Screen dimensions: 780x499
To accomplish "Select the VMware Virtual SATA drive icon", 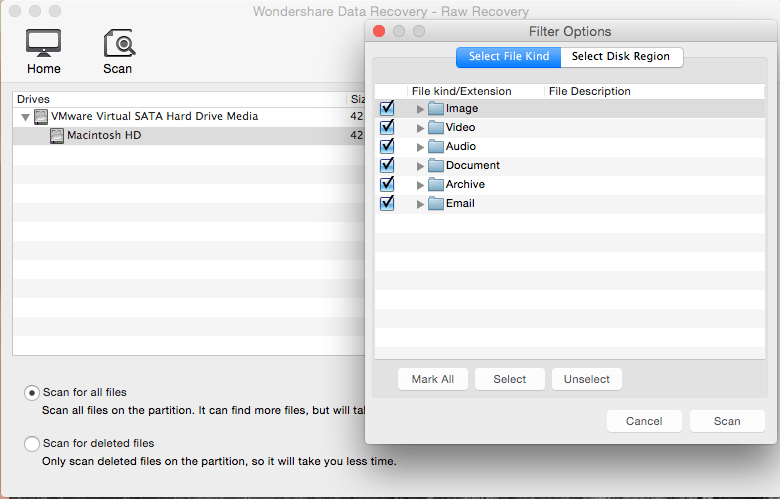I will [41, 117].
